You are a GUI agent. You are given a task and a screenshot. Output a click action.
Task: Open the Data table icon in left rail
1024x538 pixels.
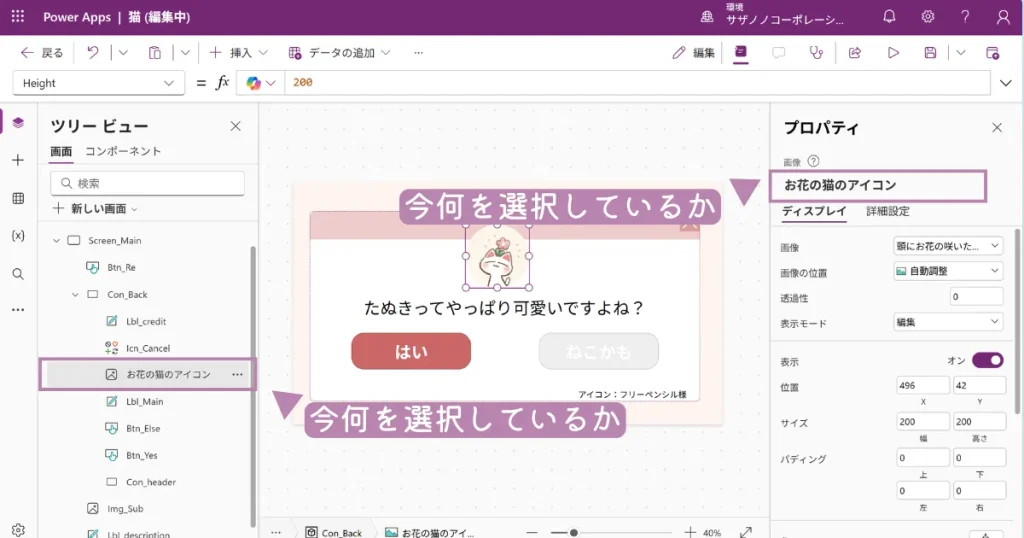pyautogui.click(x=18, y=198)
